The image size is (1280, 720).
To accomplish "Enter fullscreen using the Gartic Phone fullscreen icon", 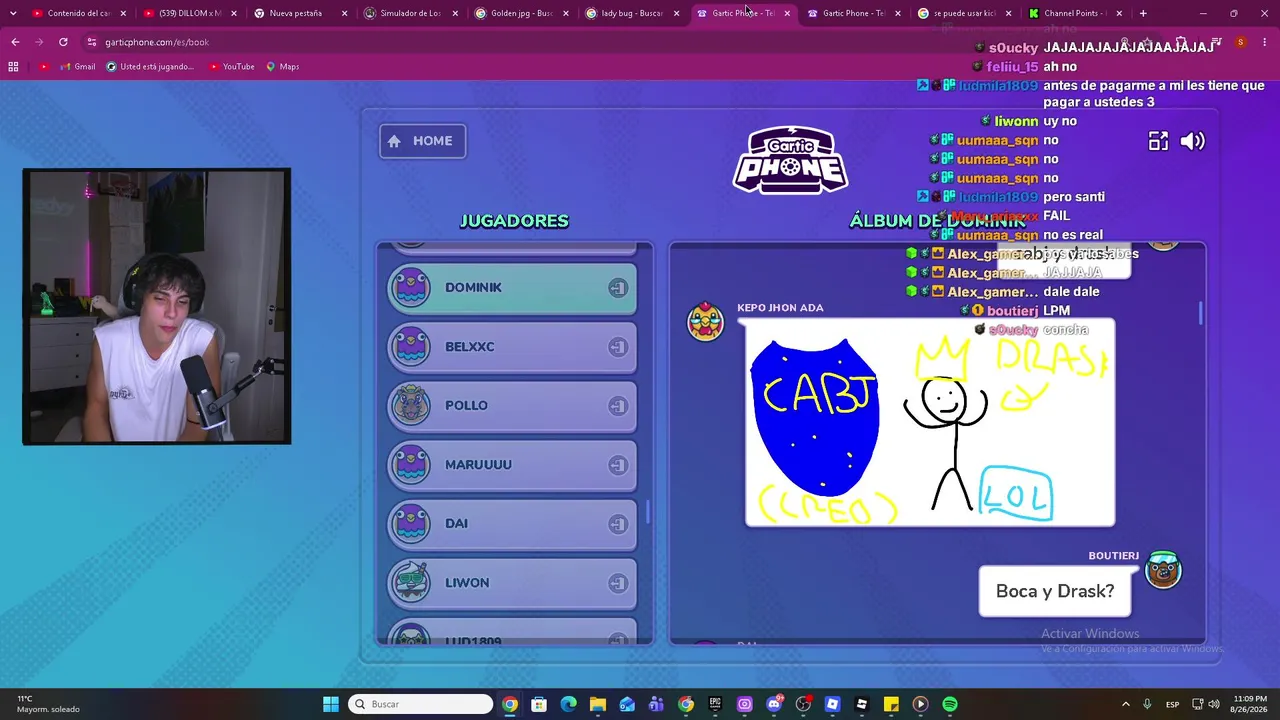I will 1158,141.
